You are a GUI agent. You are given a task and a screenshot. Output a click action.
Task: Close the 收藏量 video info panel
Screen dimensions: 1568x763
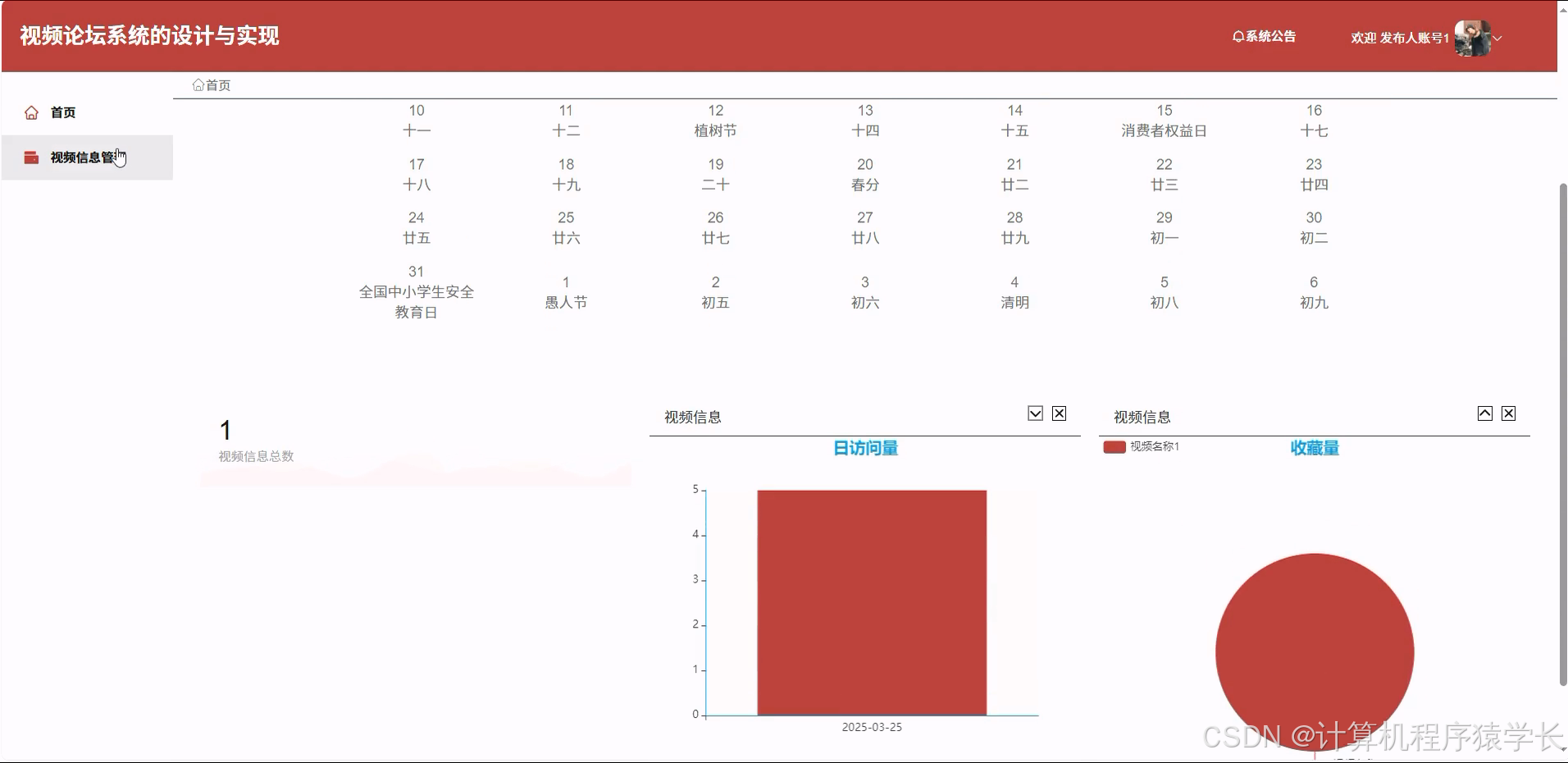1508,413
